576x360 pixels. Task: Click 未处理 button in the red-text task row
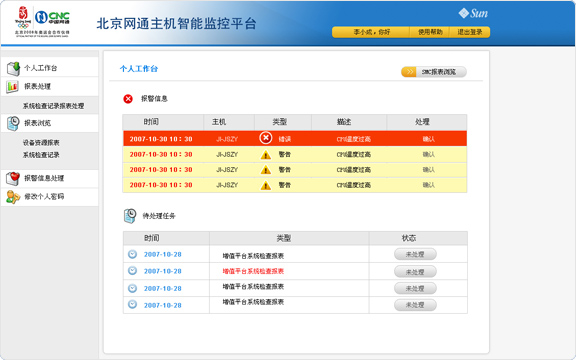415,272
